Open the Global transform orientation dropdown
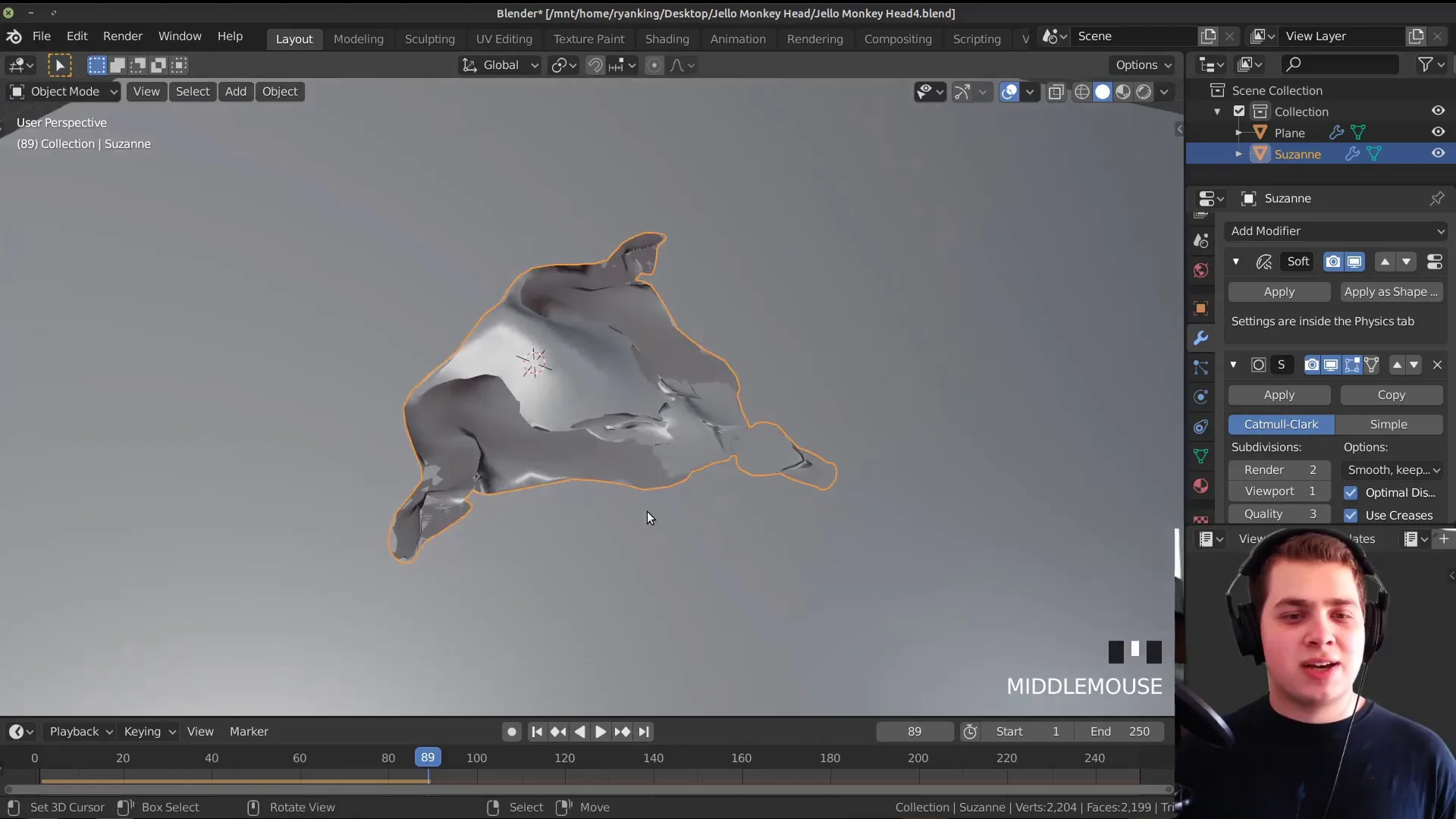The width and height of the screenshot is (1456, 819). click(x=500, y=65)
